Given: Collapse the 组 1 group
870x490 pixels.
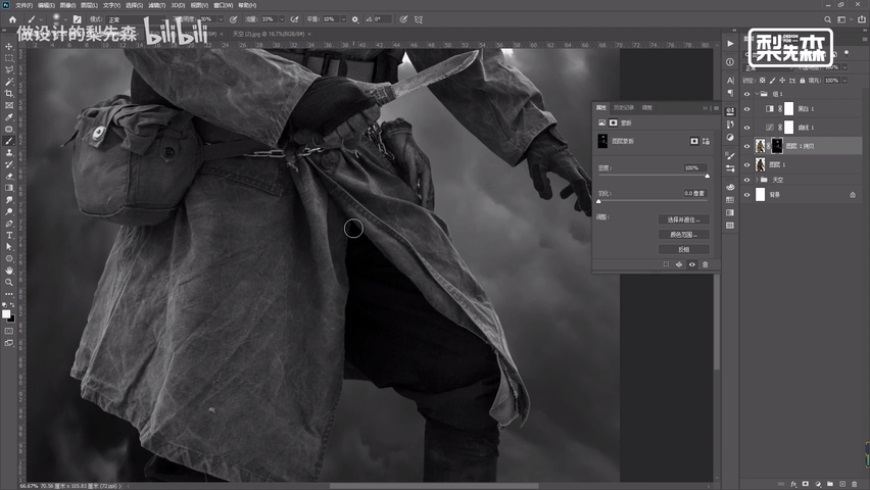Looking at the screenshot, I should point(756,94).
